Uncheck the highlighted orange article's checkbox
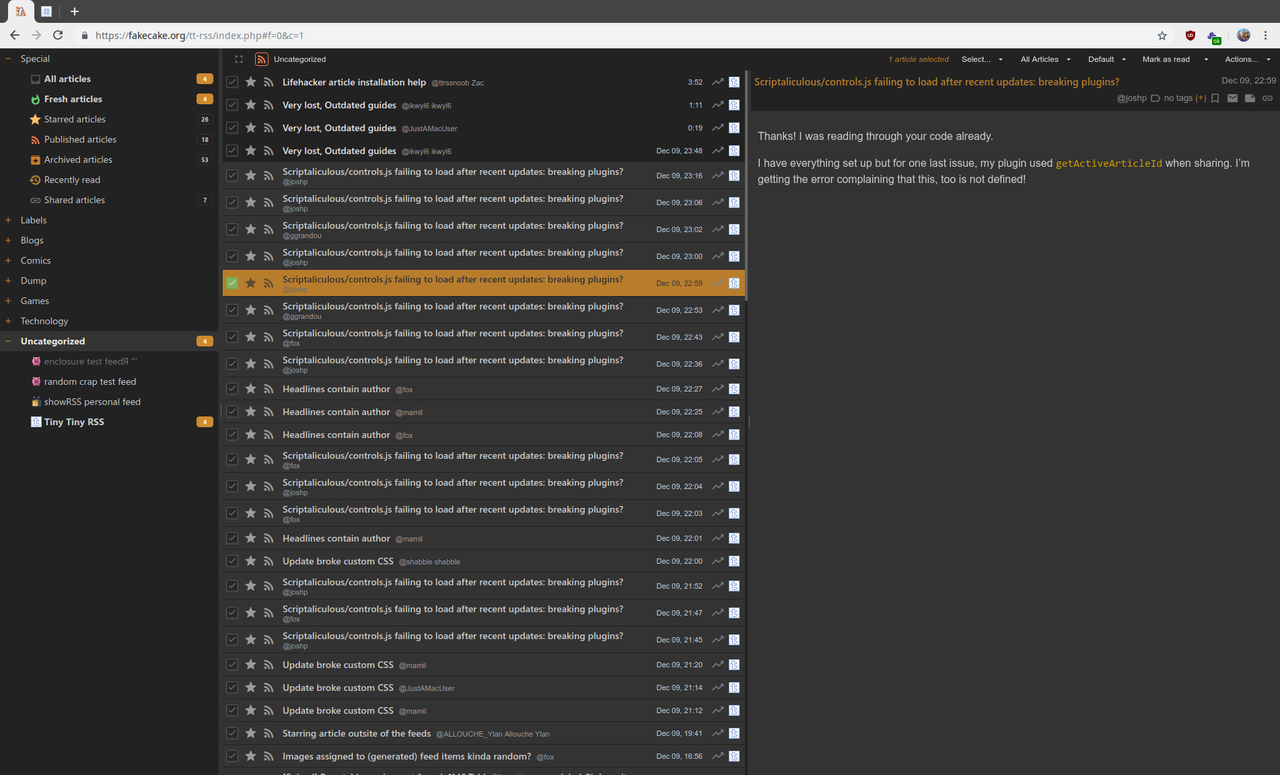This screenshot has height=775, width=1280. coord(232,283)
